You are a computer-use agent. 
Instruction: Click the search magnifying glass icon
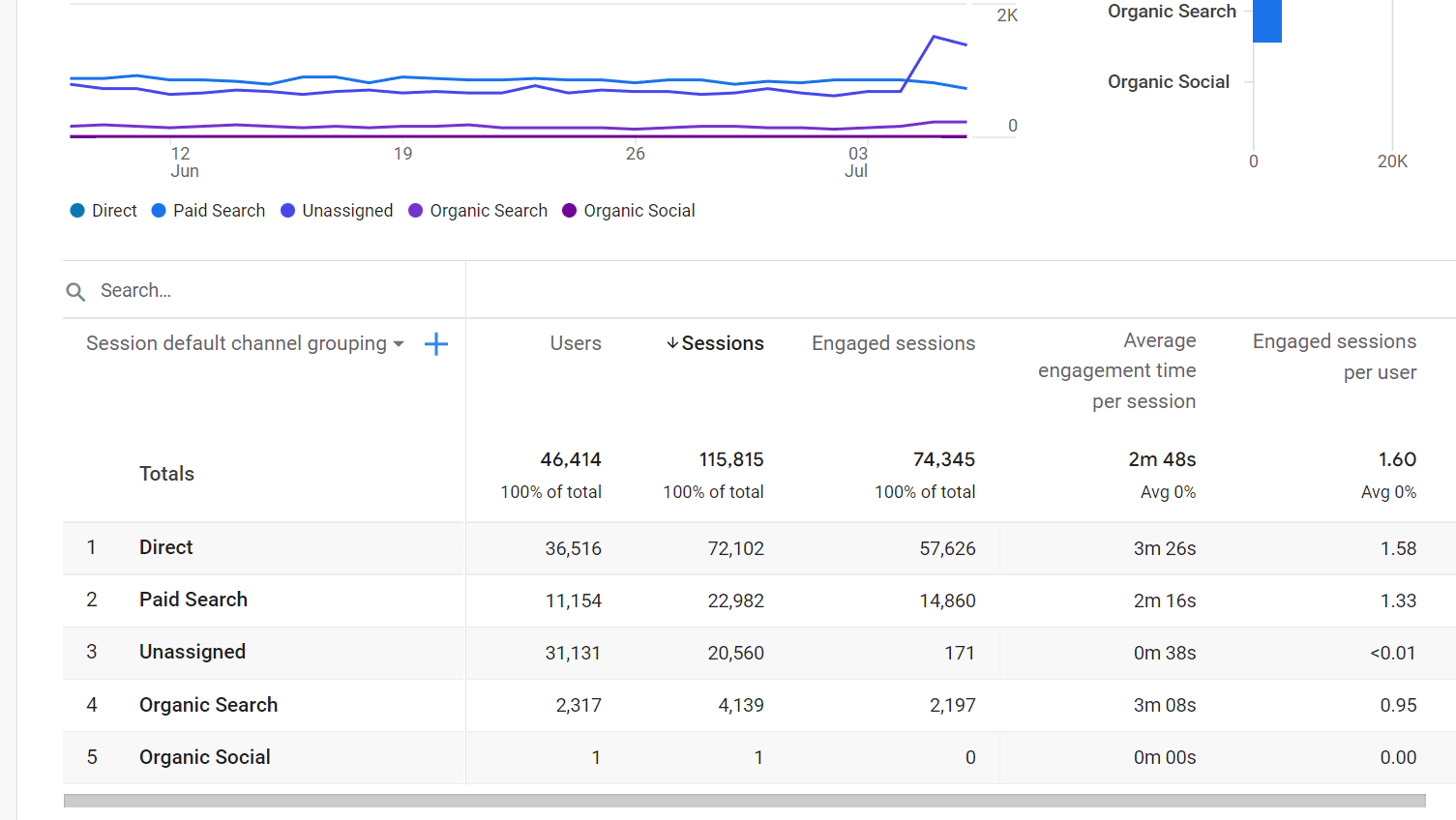[75, 290]
